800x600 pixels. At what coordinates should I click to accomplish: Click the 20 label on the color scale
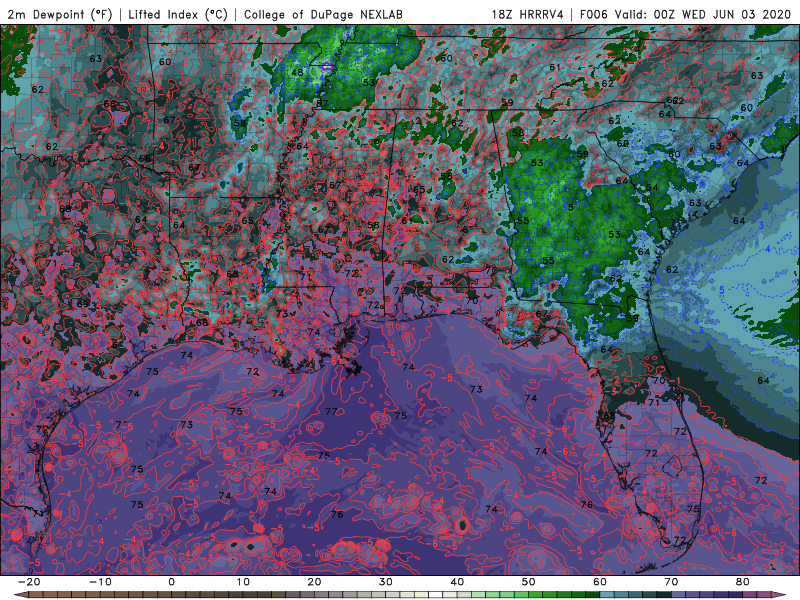click(314, 582)
